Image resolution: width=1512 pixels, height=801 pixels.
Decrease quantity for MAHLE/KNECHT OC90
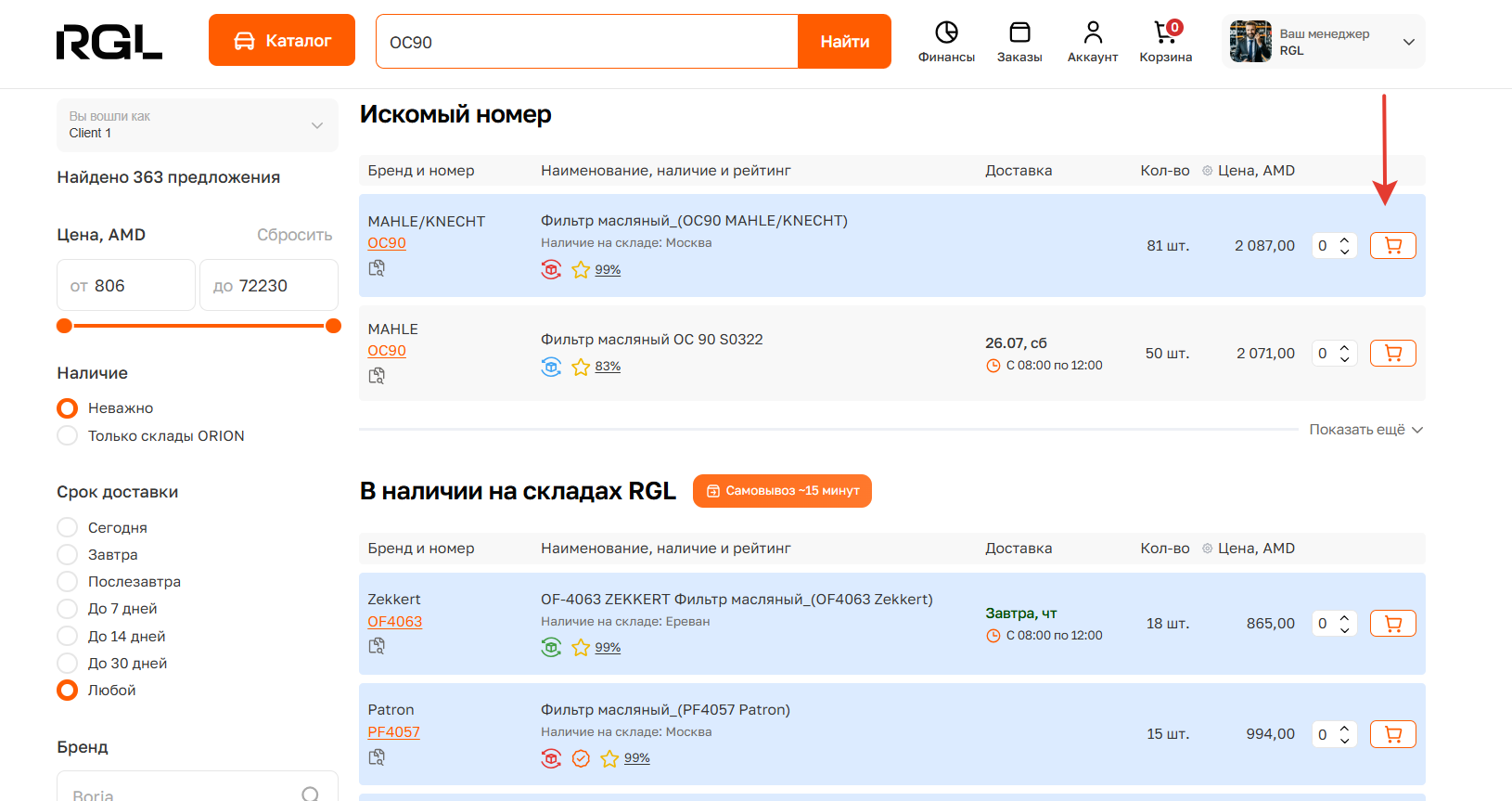[x=1344, y=252]
